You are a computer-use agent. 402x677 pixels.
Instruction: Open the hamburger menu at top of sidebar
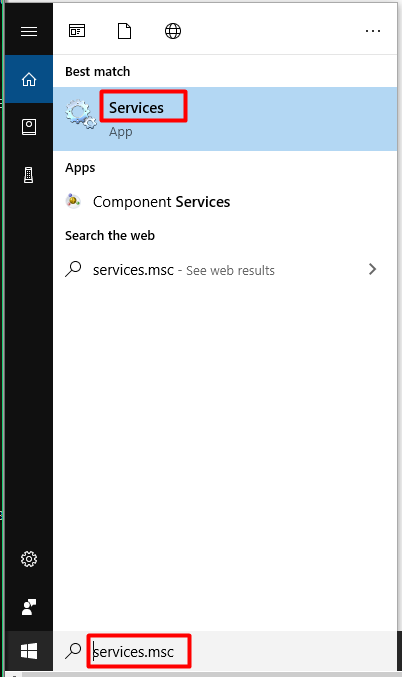click(29, 31)
